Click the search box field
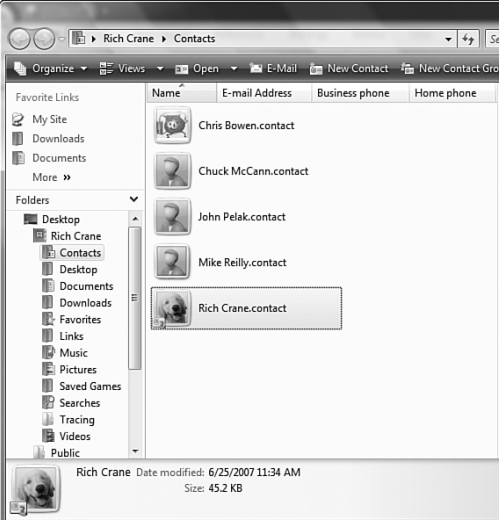Image resolution: width=499 pixels, height=520 pixels. pyautogui.click(x=492, y=39)
